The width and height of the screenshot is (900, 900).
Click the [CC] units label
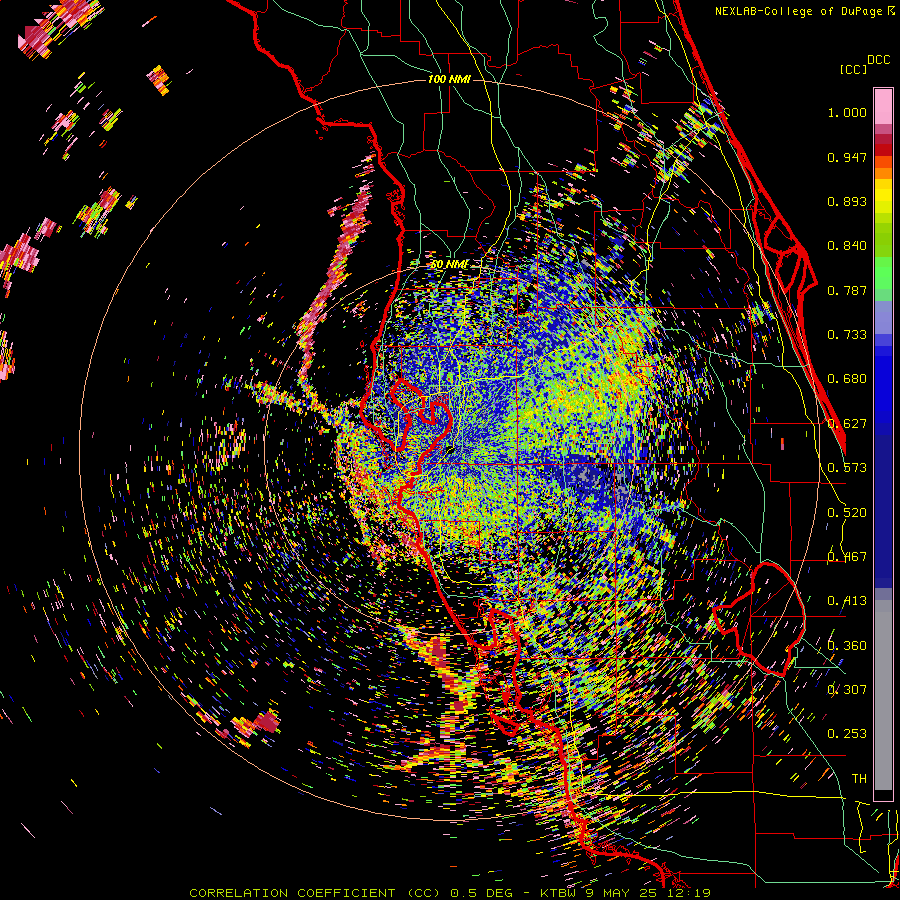click(x=853, y=69)
